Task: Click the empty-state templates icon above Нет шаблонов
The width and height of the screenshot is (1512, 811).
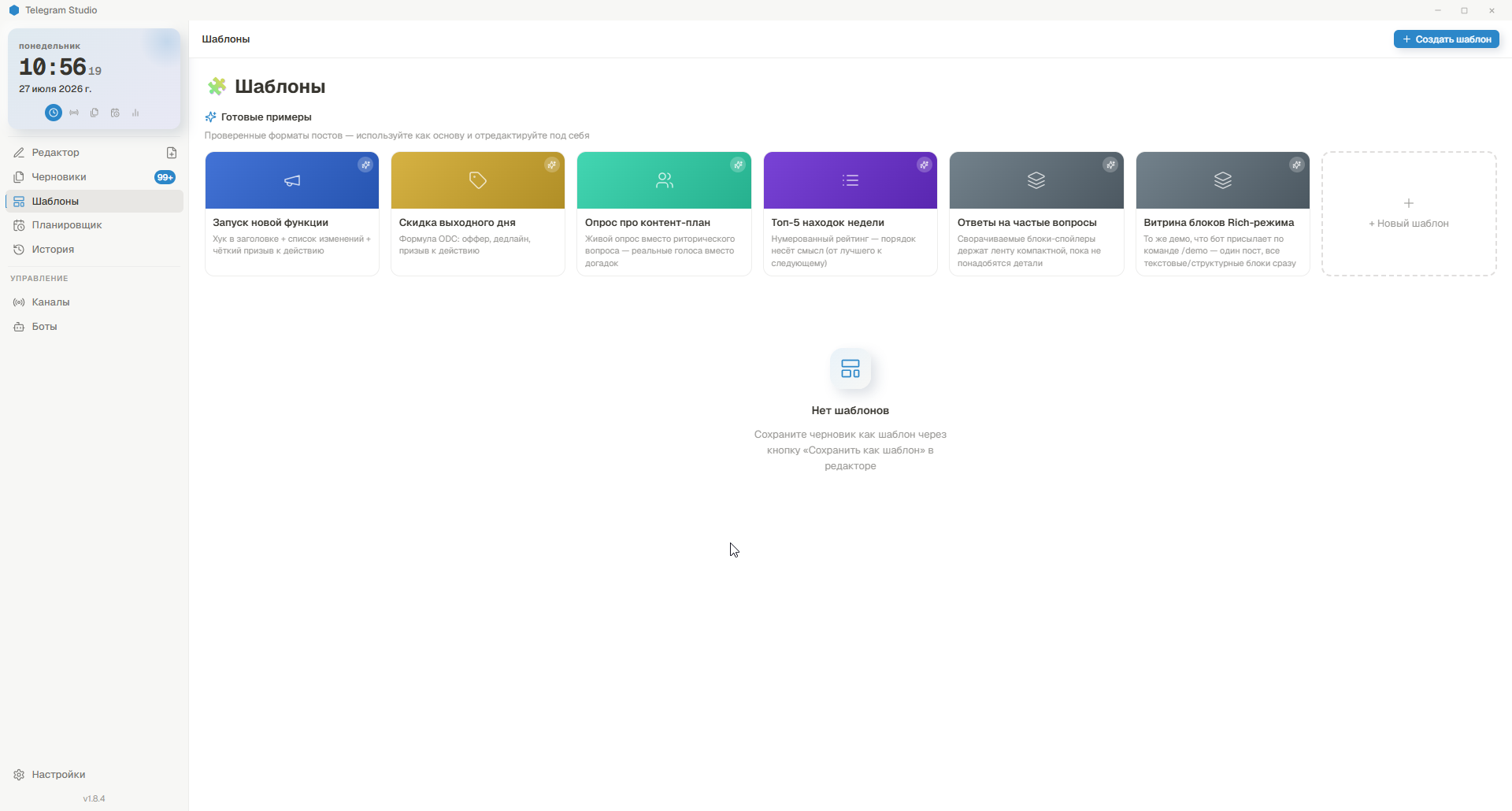Action: click(850, 368)
